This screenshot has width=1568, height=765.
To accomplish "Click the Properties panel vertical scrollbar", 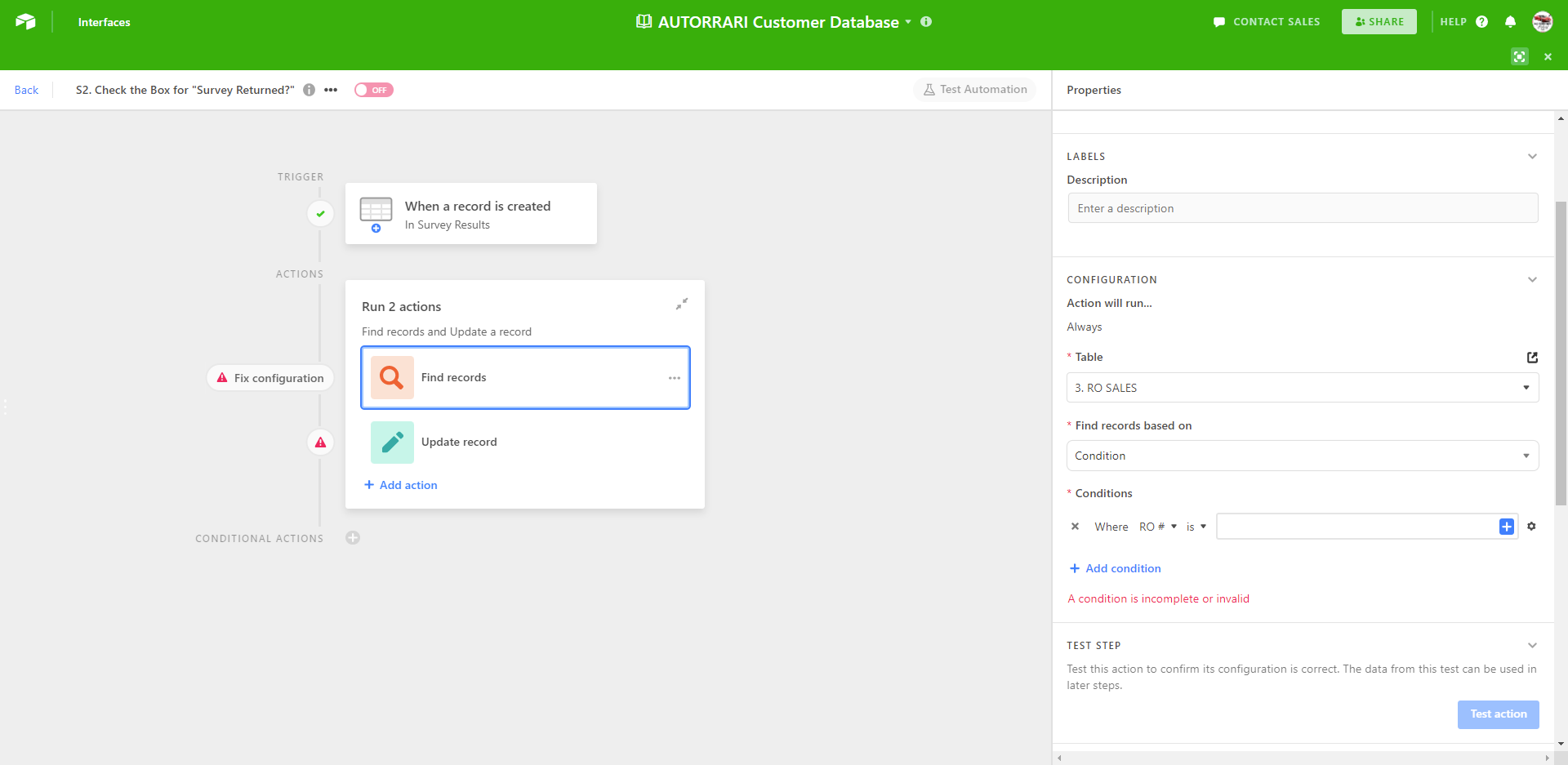I will 1561,354.
